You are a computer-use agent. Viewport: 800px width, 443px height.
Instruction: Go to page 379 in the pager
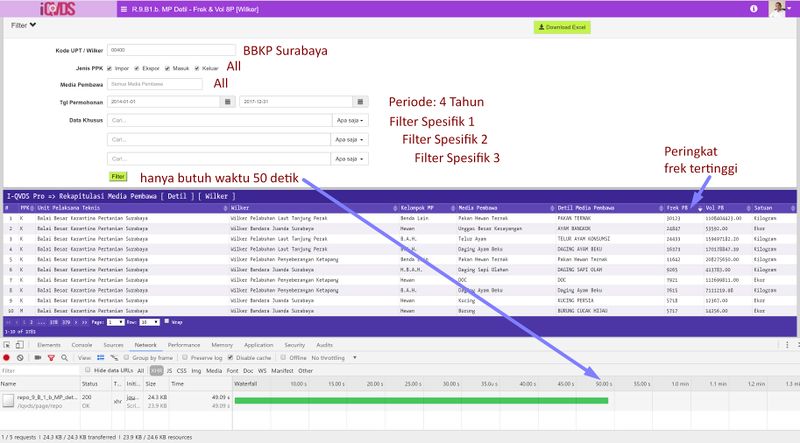[66, 323]
